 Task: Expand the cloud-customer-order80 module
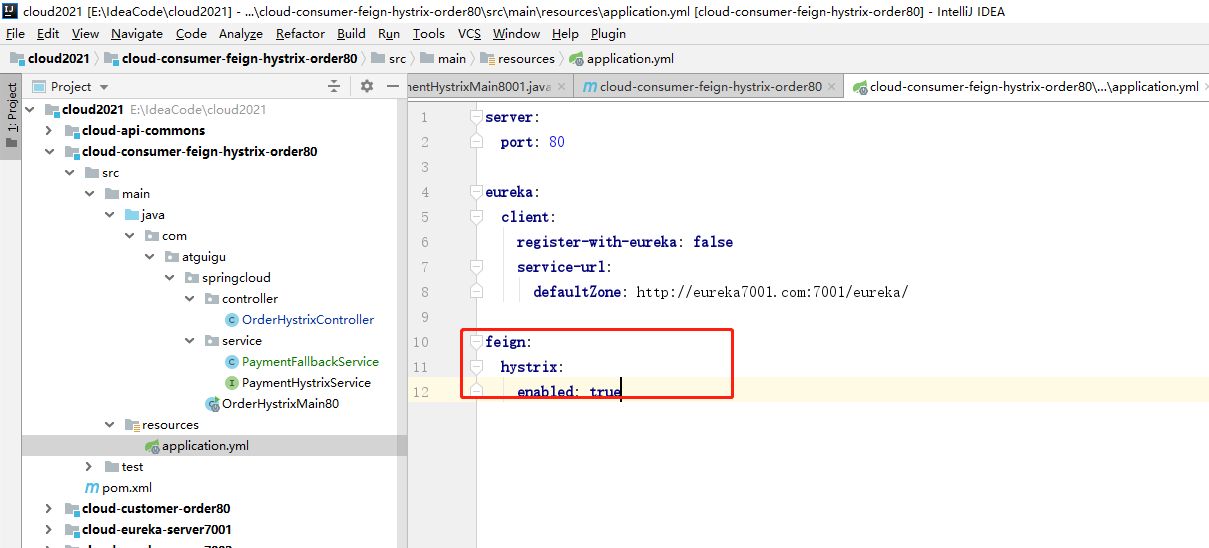click(49, 509)
